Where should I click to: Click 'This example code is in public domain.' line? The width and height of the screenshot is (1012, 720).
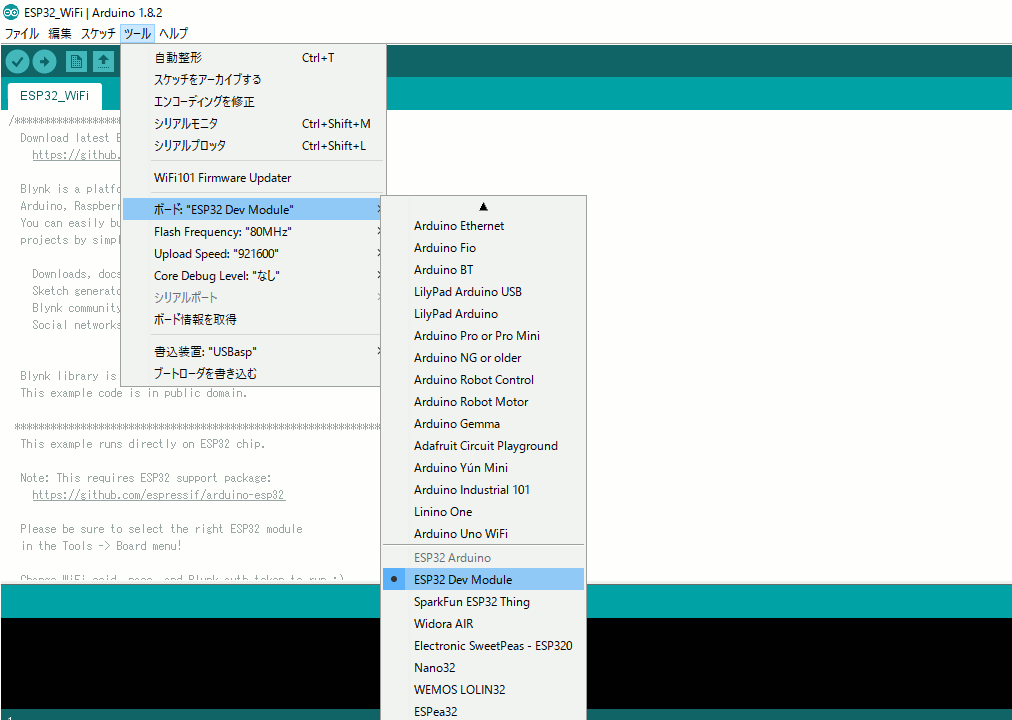tap(134, 393)
